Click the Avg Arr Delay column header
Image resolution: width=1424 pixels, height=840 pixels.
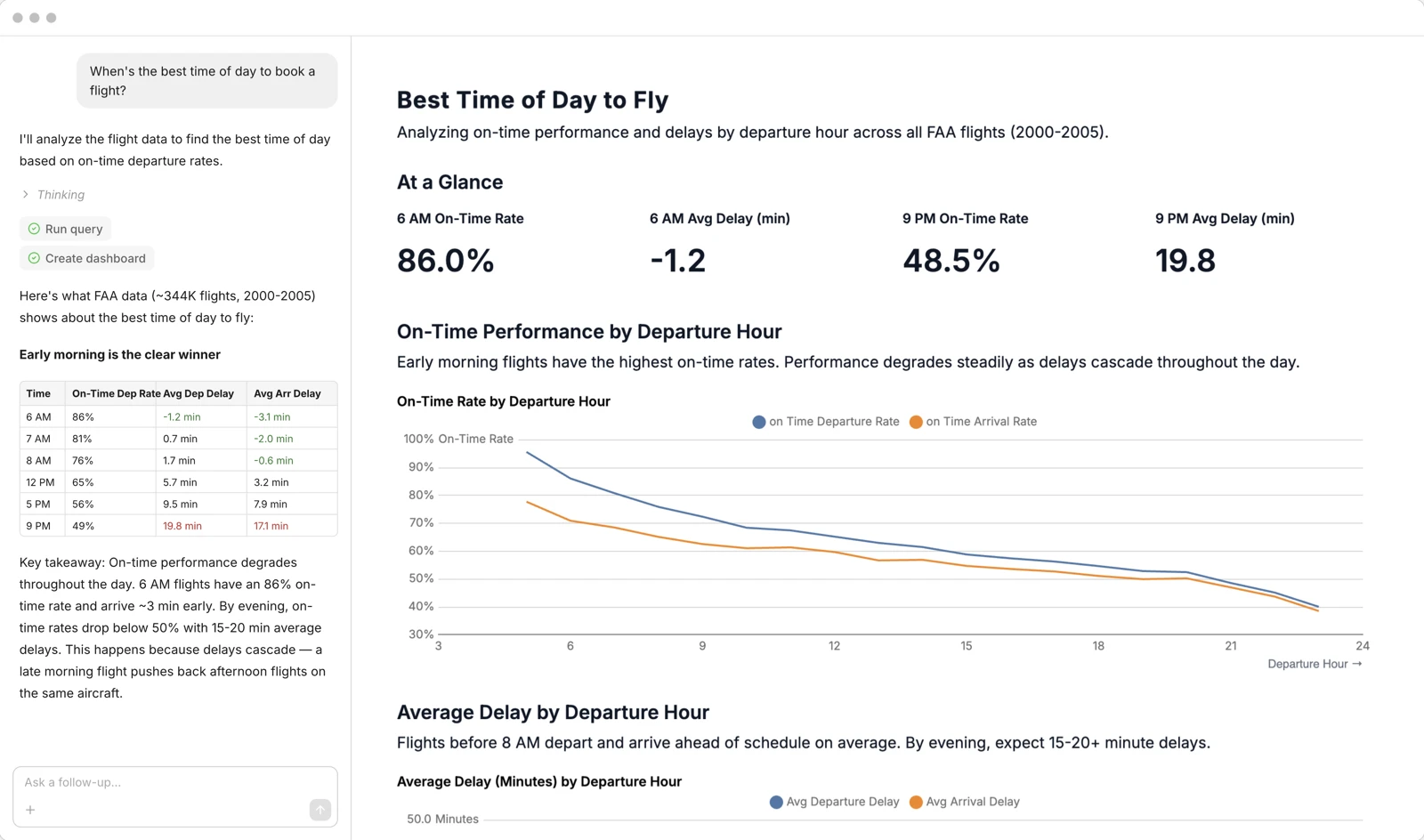tap(287, 393)
